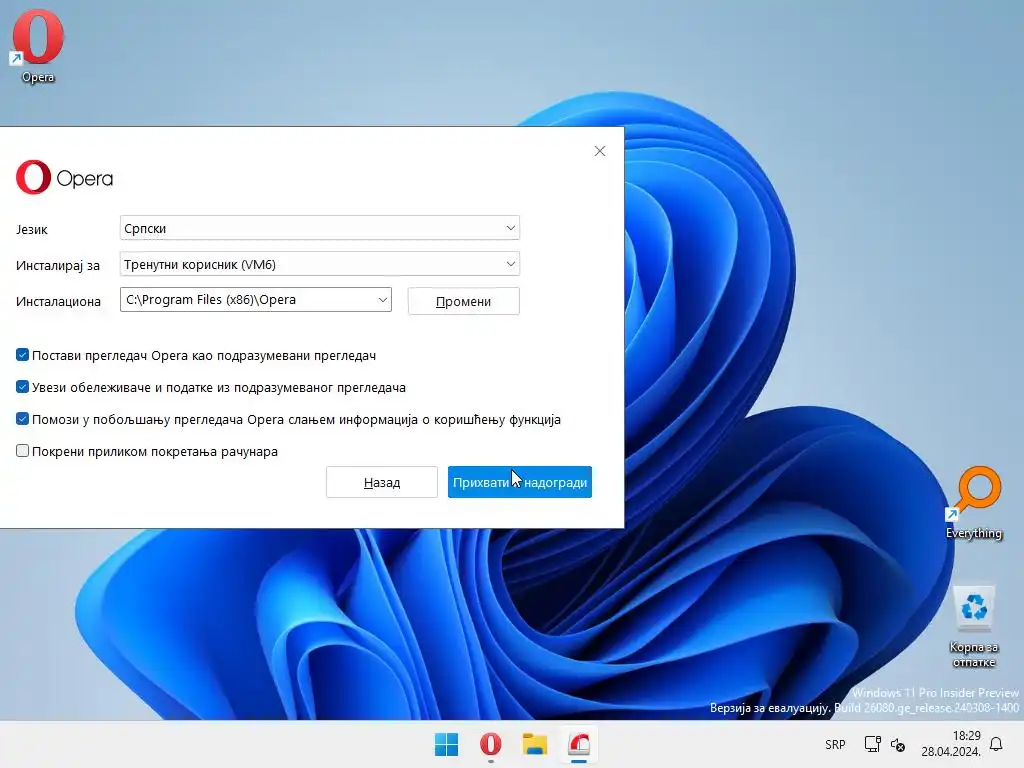1024x768 pixels.
Task: Enable launch on computer startup checkbox
Action: coord(22,451)
